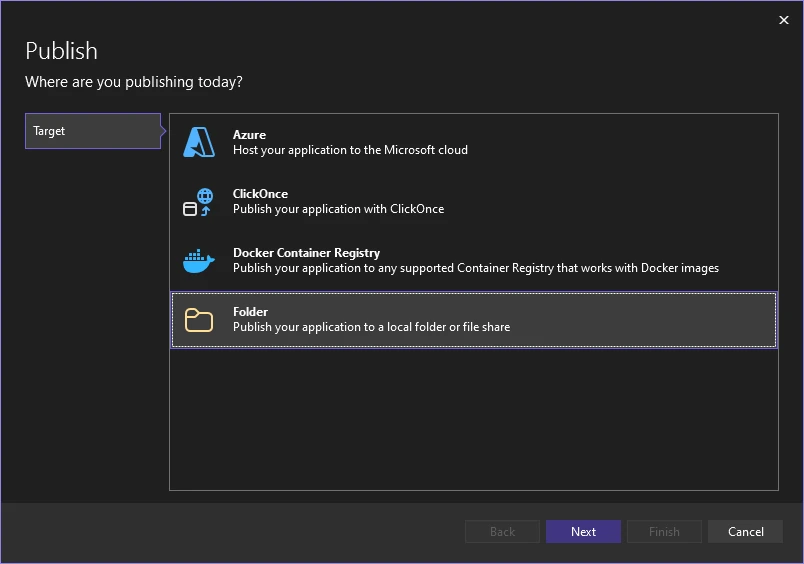Click the Next button
Screen dimensions: 804x564
[583, 532]
